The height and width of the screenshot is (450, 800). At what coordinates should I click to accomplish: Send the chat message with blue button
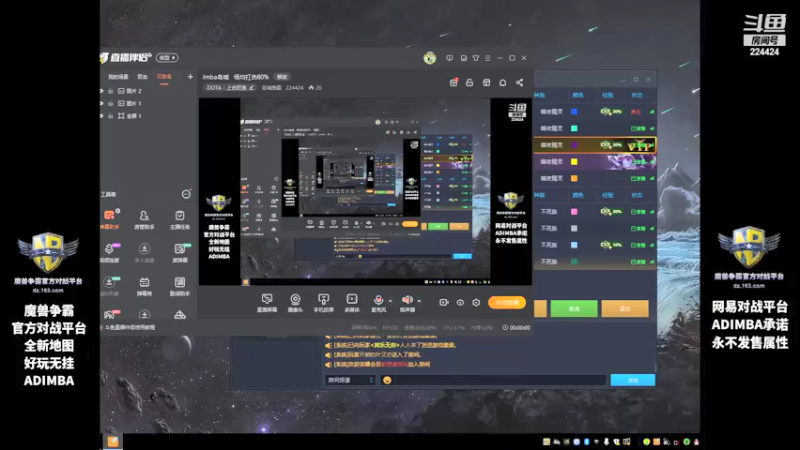633,380
